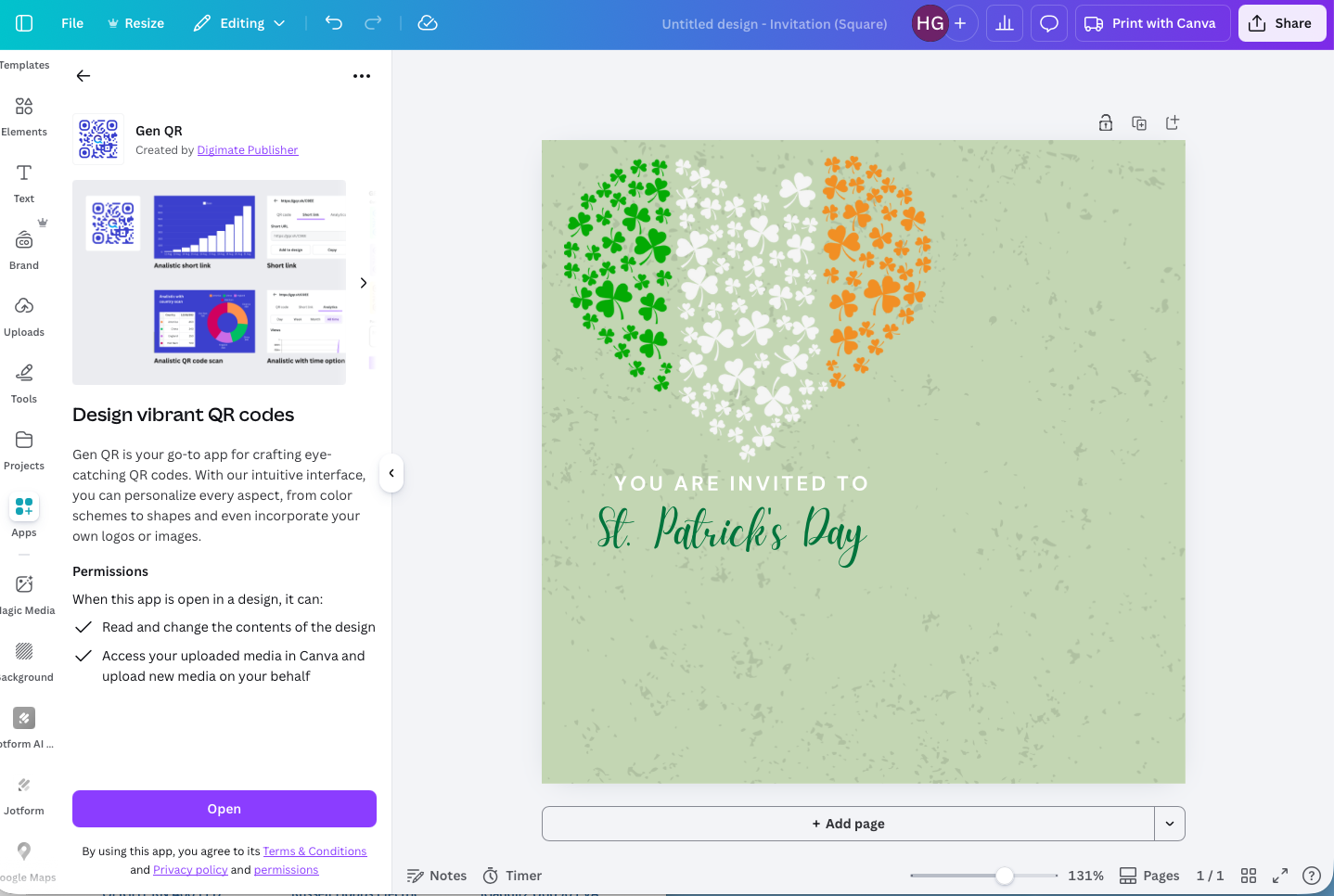Image resolution: width=1334 pixels, height=896 pixels.
Task: Select Magic Media in the sidebar
Action: (x=23, y=594)
